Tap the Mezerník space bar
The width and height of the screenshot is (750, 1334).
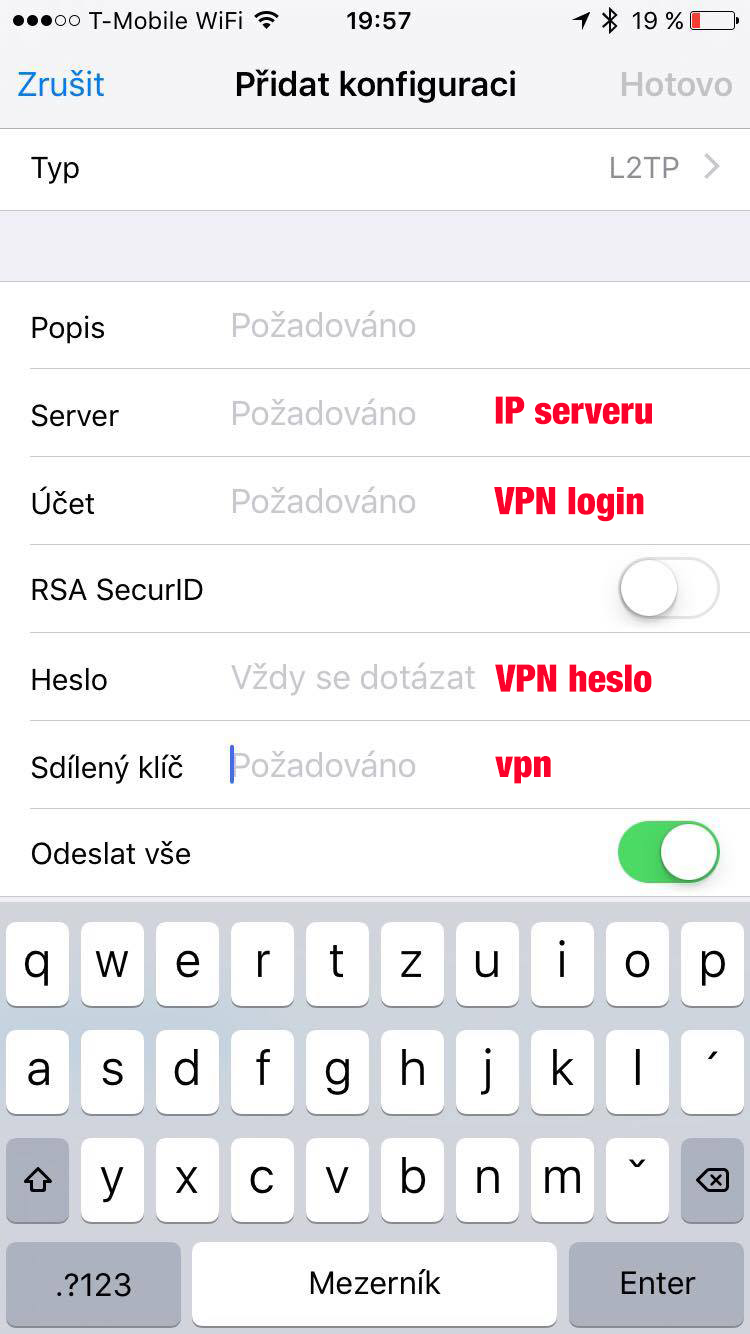tap(374, 1284)
